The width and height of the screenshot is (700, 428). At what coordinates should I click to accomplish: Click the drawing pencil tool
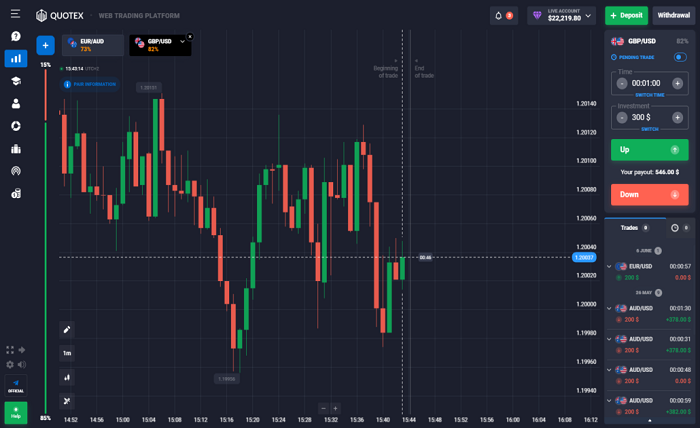pos(67,329)
